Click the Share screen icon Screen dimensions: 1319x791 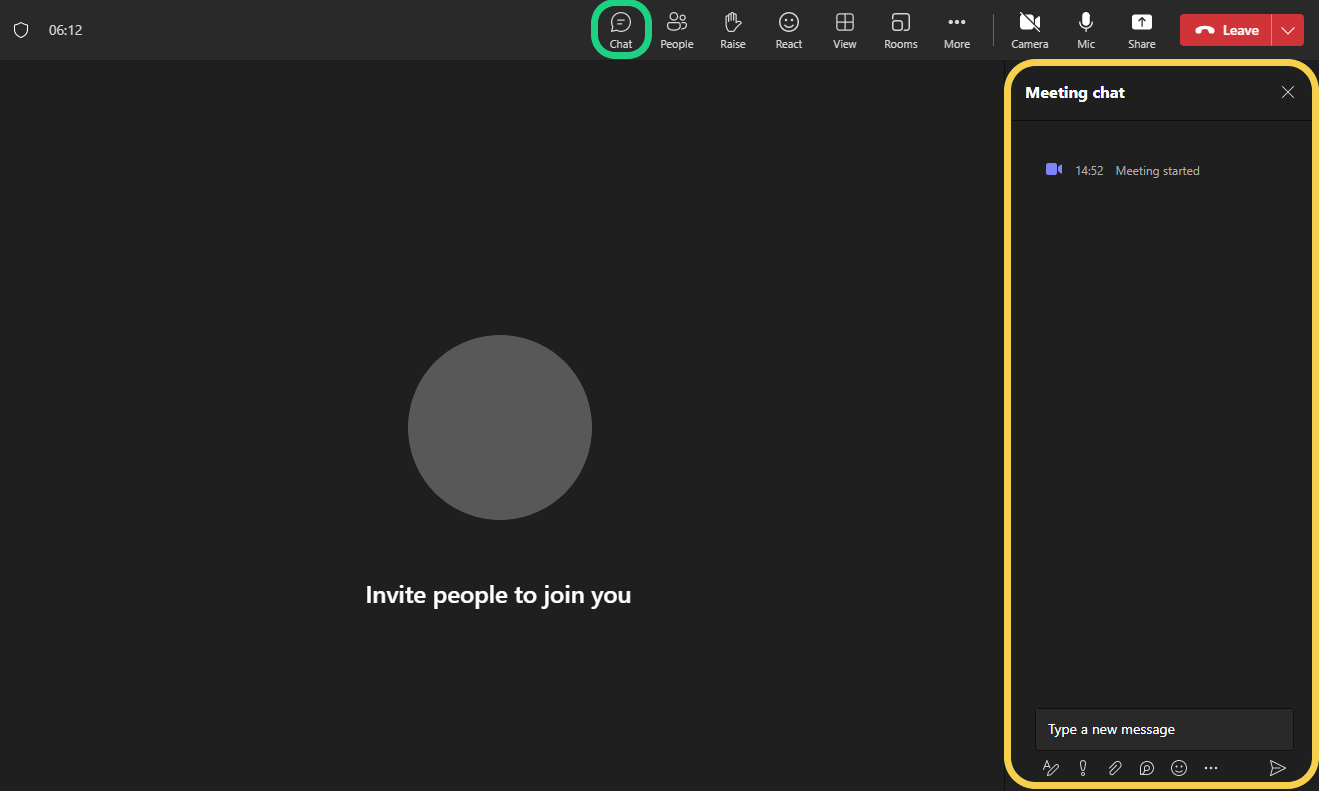(1141, 30)
